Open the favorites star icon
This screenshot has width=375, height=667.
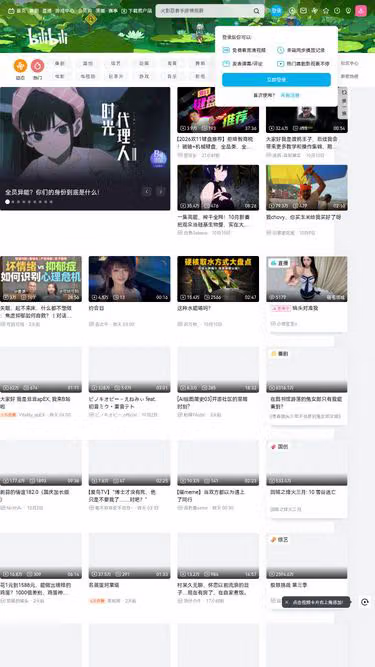326,11
